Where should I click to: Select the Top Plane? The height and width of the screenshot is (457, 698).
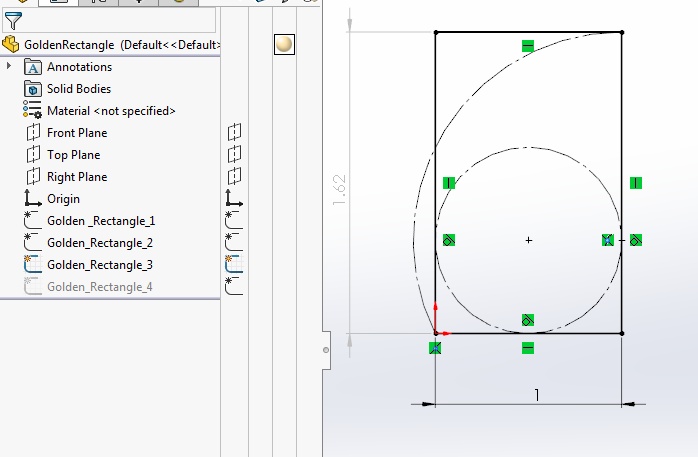[x=73, y=155]
